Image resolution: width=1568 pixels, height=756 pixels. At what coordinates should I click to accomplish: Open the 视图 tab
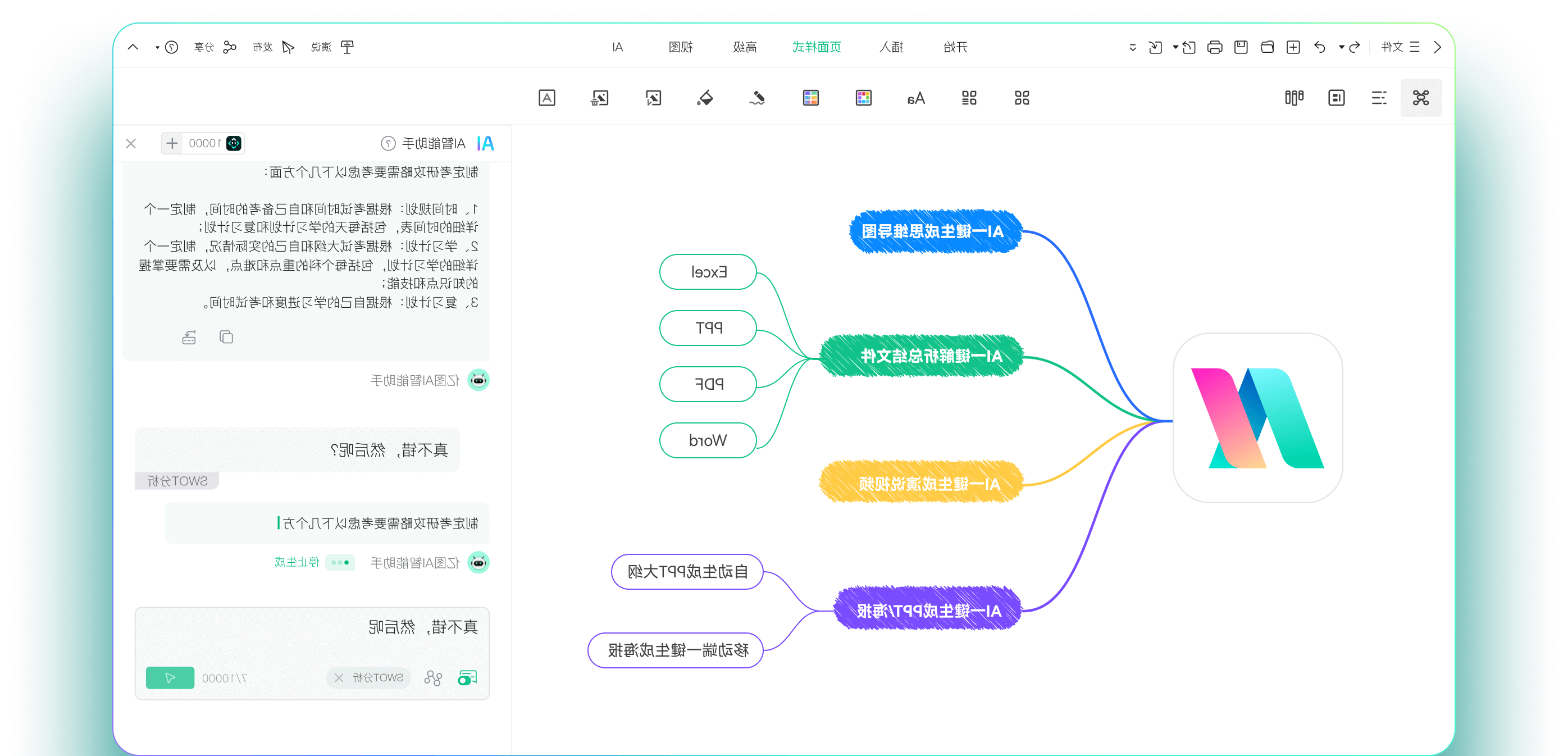tap(680, 47)
